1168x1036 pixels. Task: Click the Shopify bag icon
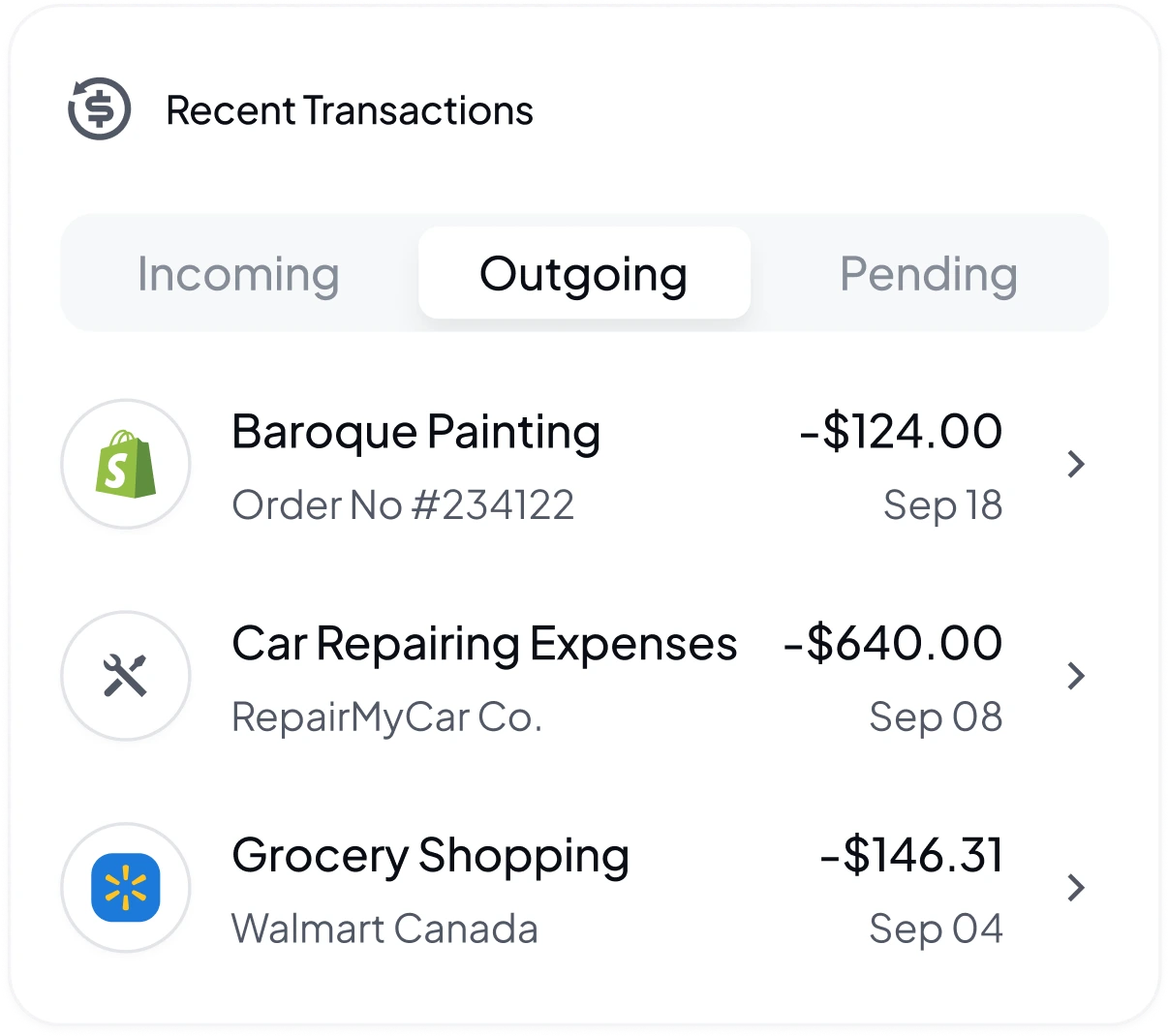pyautogui.click(x=126, y=464)
